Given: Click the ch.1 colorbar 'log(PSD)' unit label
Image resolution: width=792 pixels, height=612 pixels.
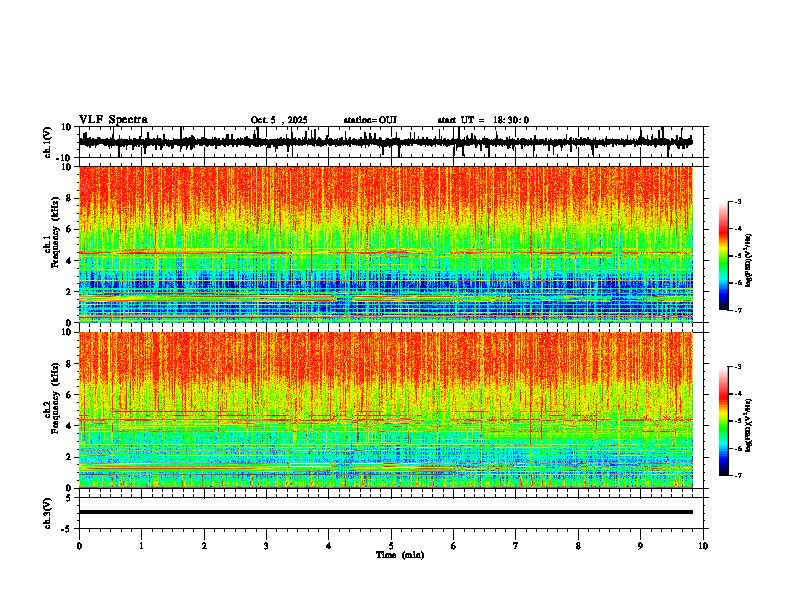Looking at the screenshot, I should [749, 261].
